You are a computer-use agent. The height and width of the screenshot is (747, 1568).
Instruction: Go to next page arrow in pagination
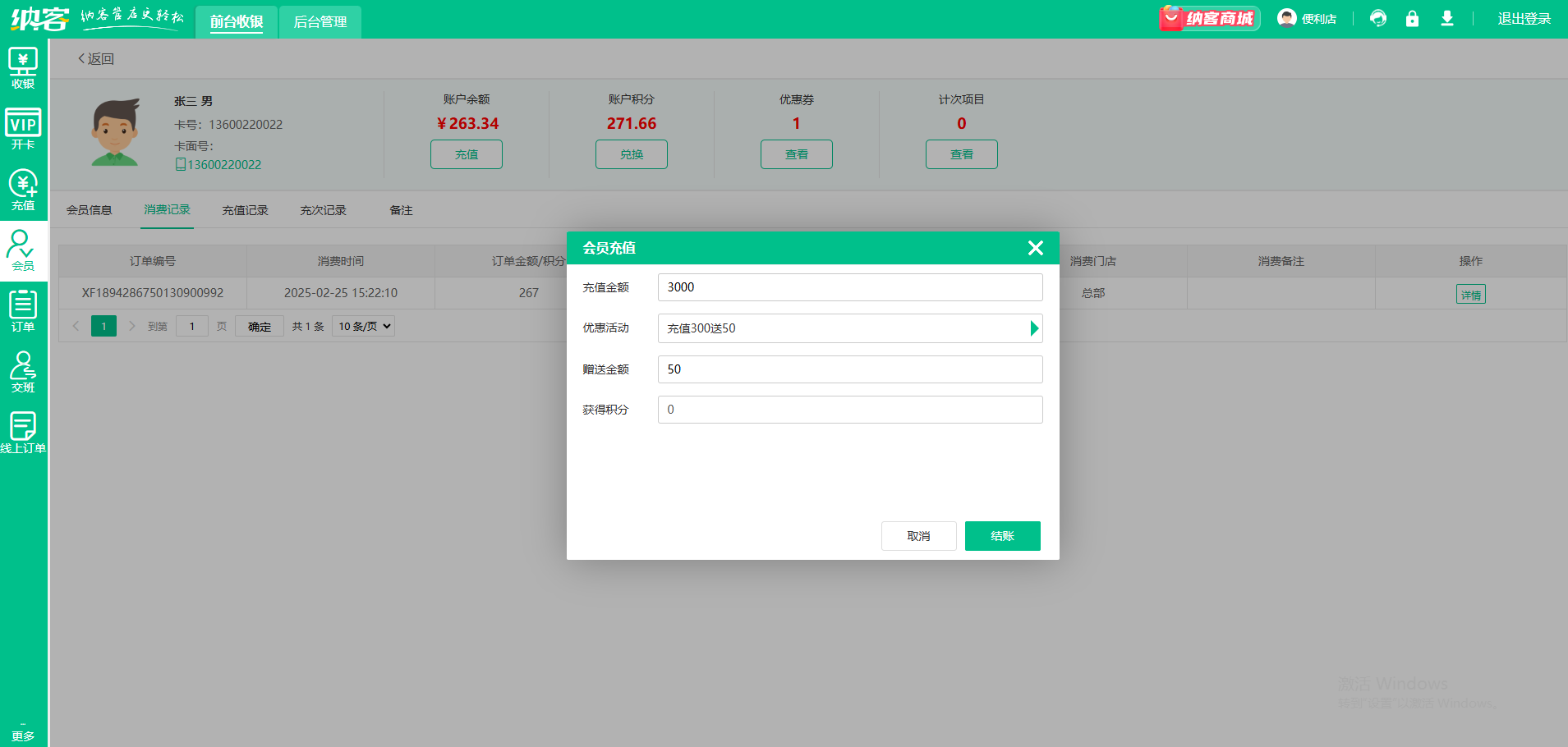pos(131,326)
